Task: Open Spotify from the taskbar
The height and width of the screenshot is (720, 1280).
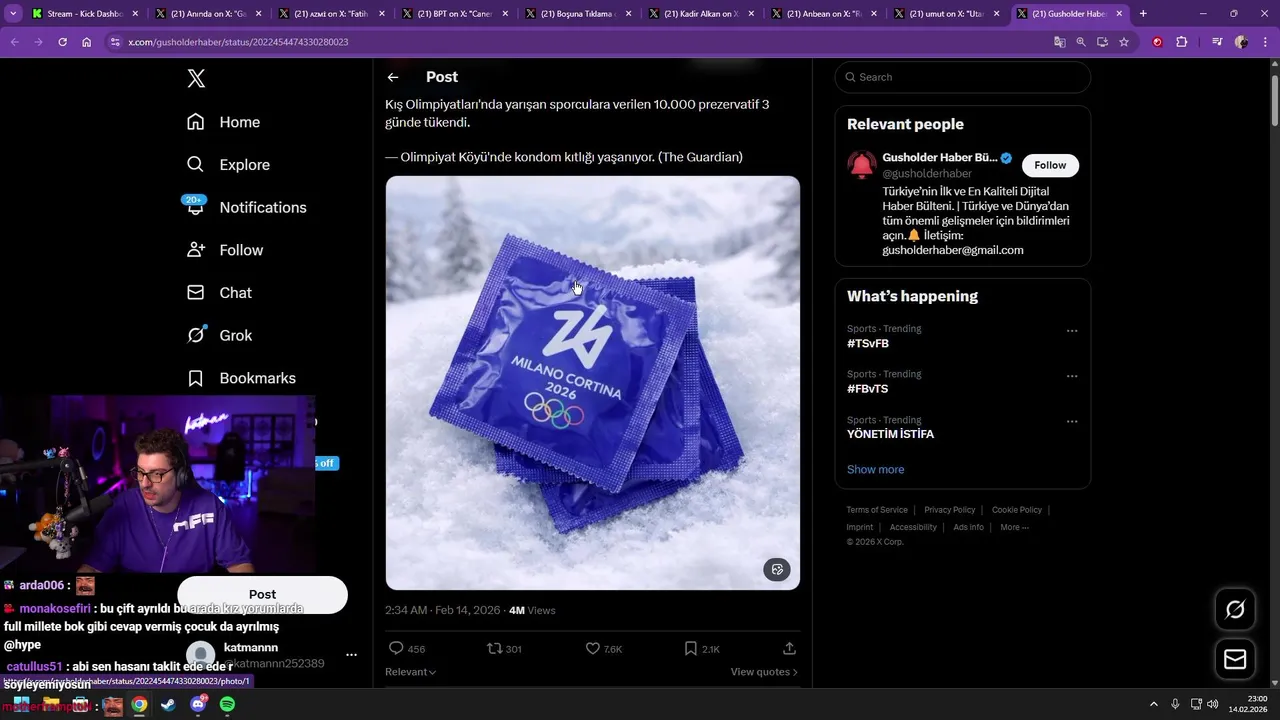Action: coord(227,704)
